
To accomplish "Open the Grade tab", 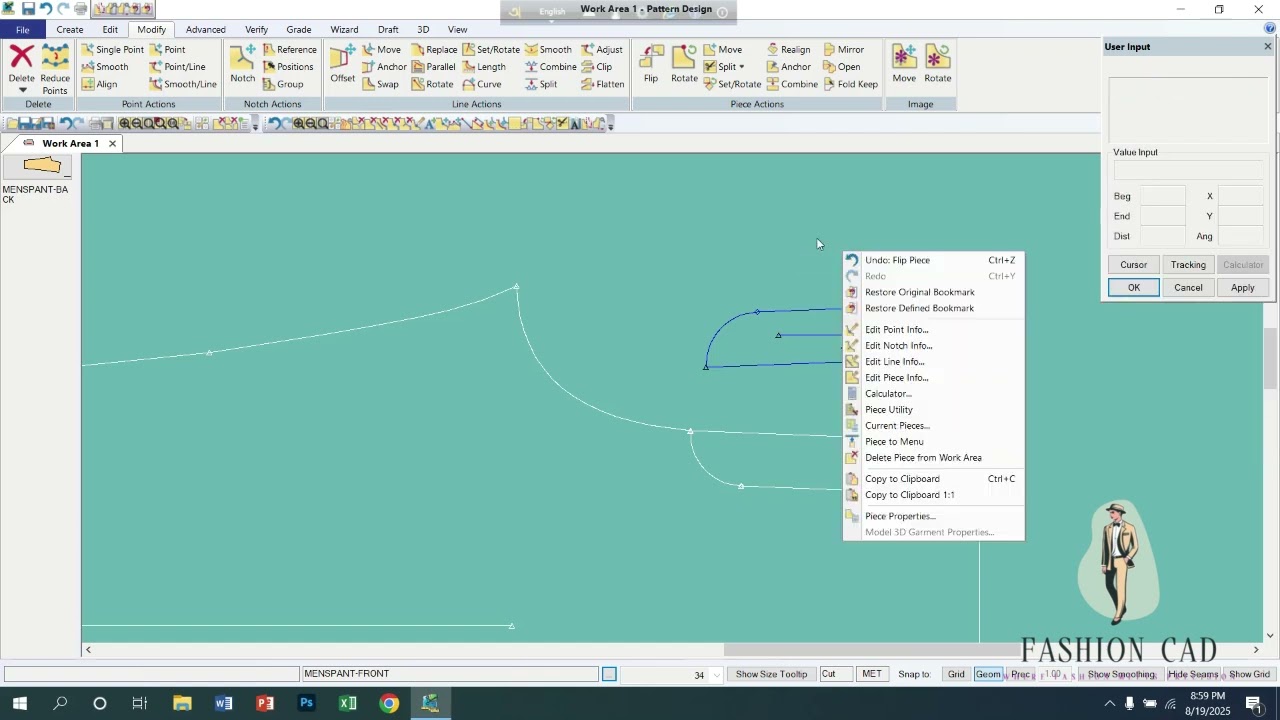I will [298, 30].
